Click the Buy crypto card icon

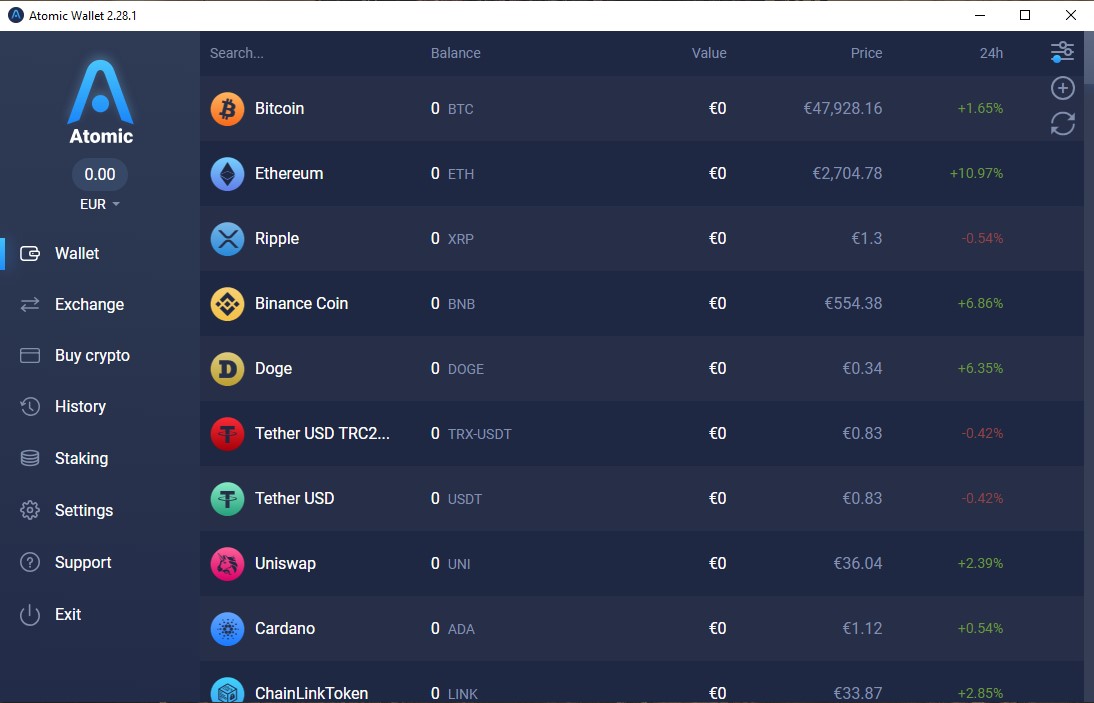[x=30, y=356]
